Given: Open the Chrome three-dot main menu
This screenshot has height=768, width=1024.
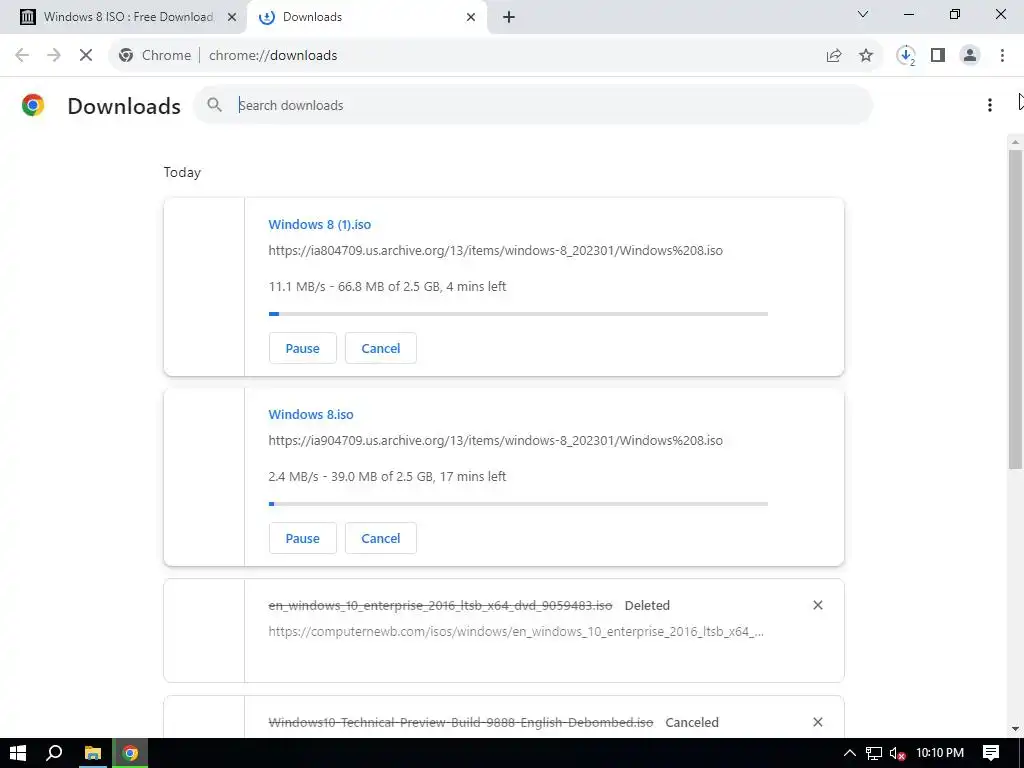Looking at the screenshot, I should pyautogui.click(x=1002, y=56).
